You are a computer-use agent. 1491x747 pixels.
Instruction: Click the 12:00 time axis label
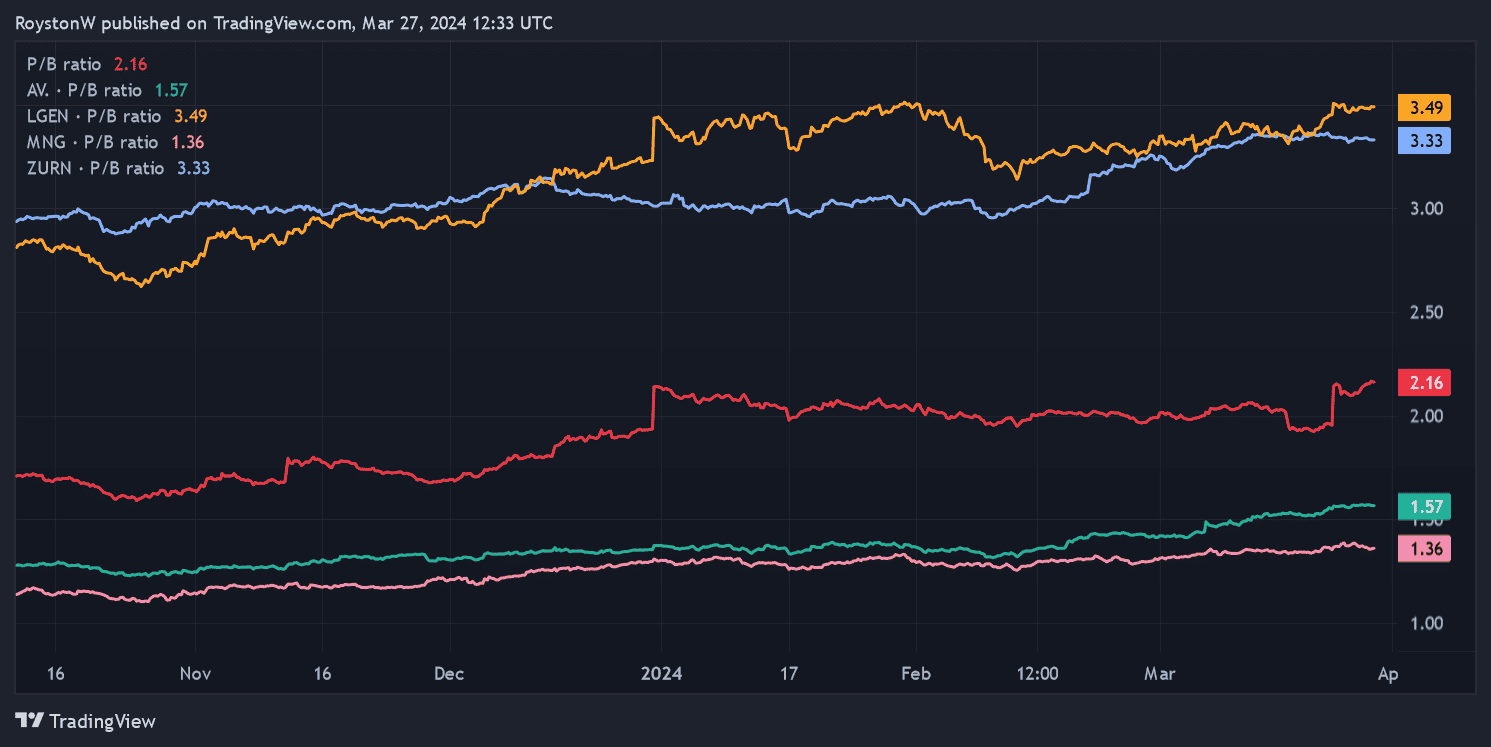(x=1037, y=674)
